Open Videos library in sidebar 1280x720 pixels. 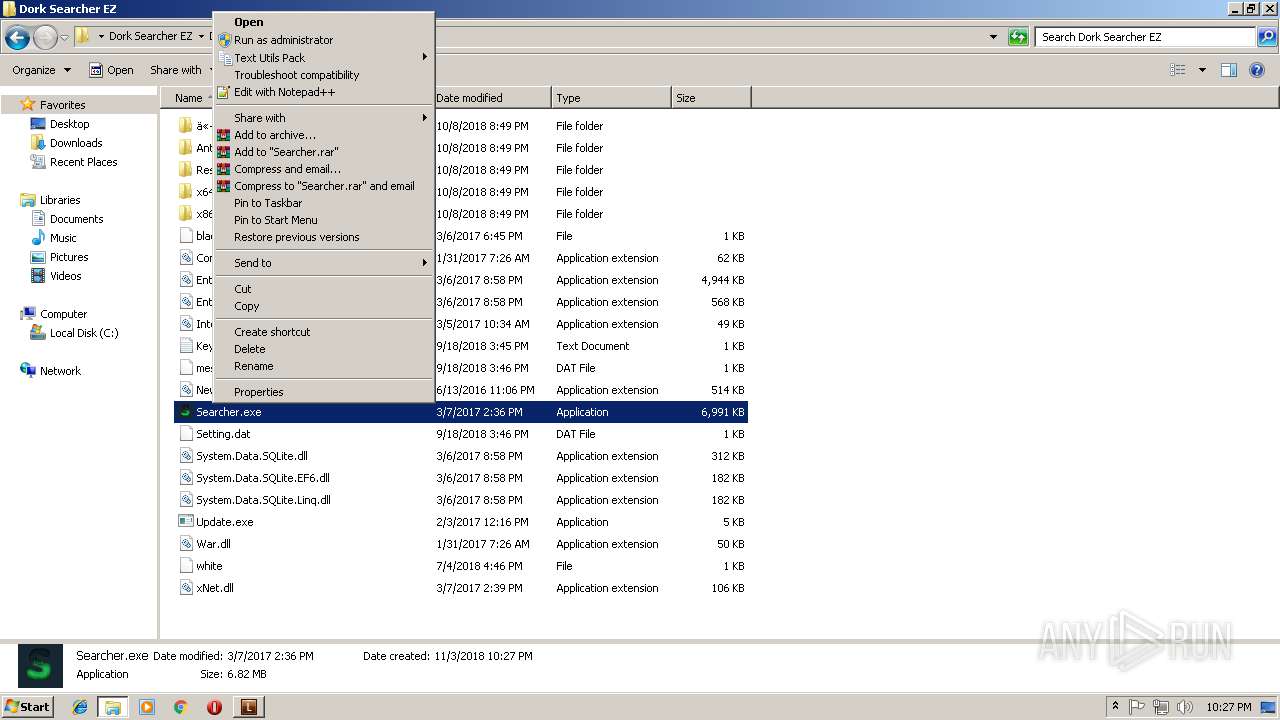[x=65, y=276]
